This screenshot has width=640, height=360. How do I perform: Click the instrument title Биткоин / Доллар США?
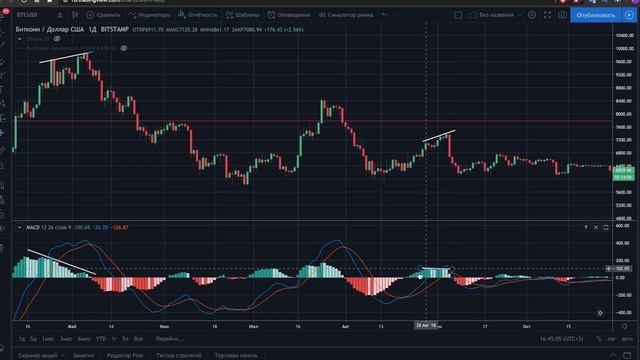click(x=49, y=29)
